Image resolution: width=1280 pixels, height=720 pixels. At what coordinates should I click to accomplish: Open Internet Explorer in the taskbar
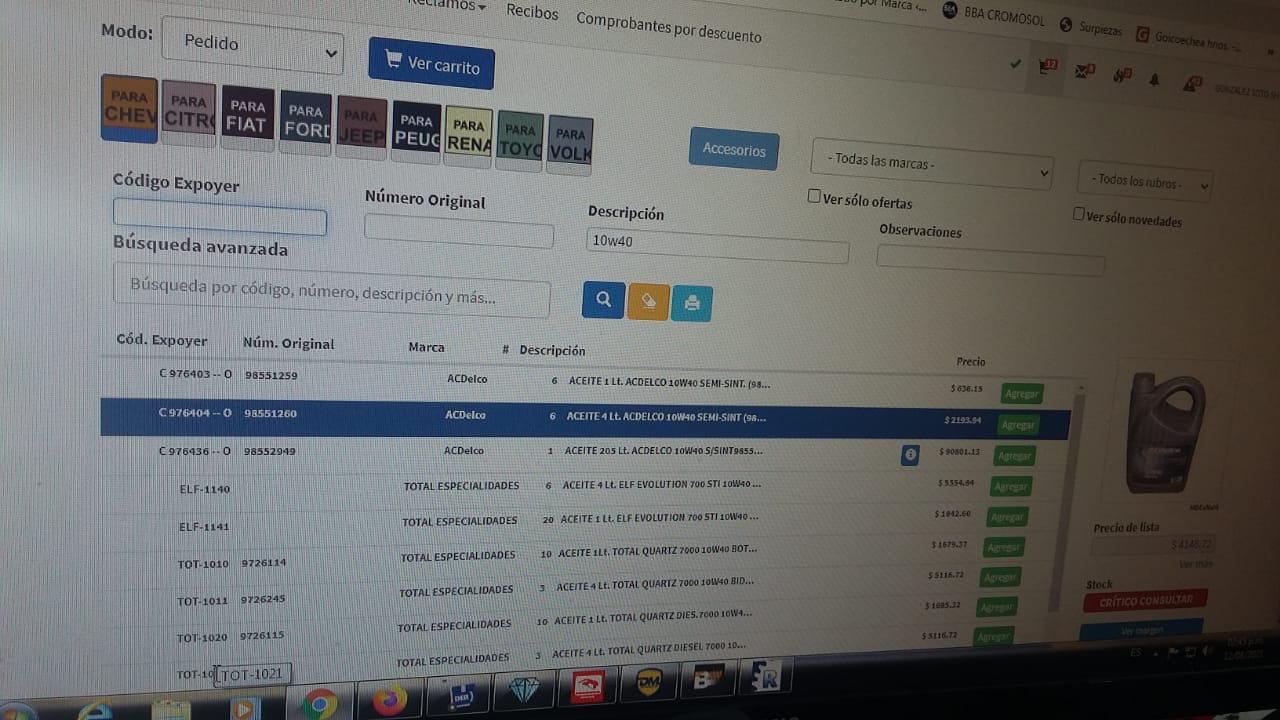point(95,711)
